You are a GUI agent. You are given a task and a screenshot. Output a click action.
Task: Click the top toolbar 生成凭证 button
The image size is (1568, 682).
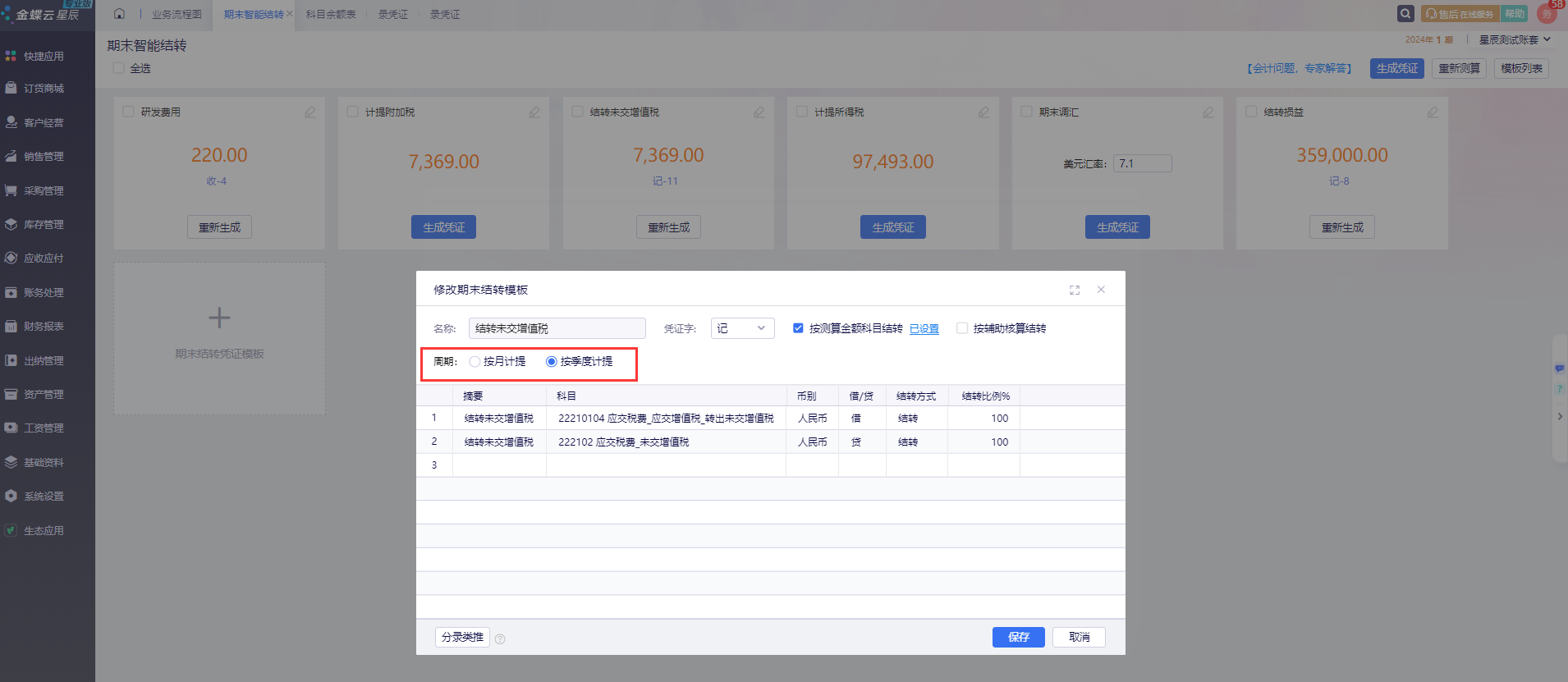click(1397, 68)
